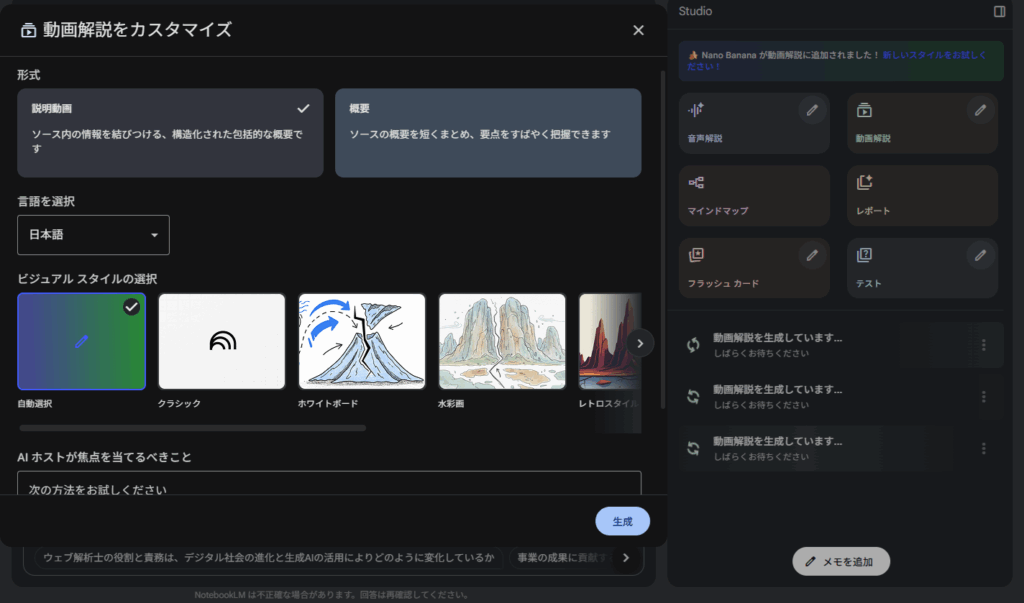Select the 概要 format option
The height and width of the screenshot is (603, 1024).
tap(488, 132)
